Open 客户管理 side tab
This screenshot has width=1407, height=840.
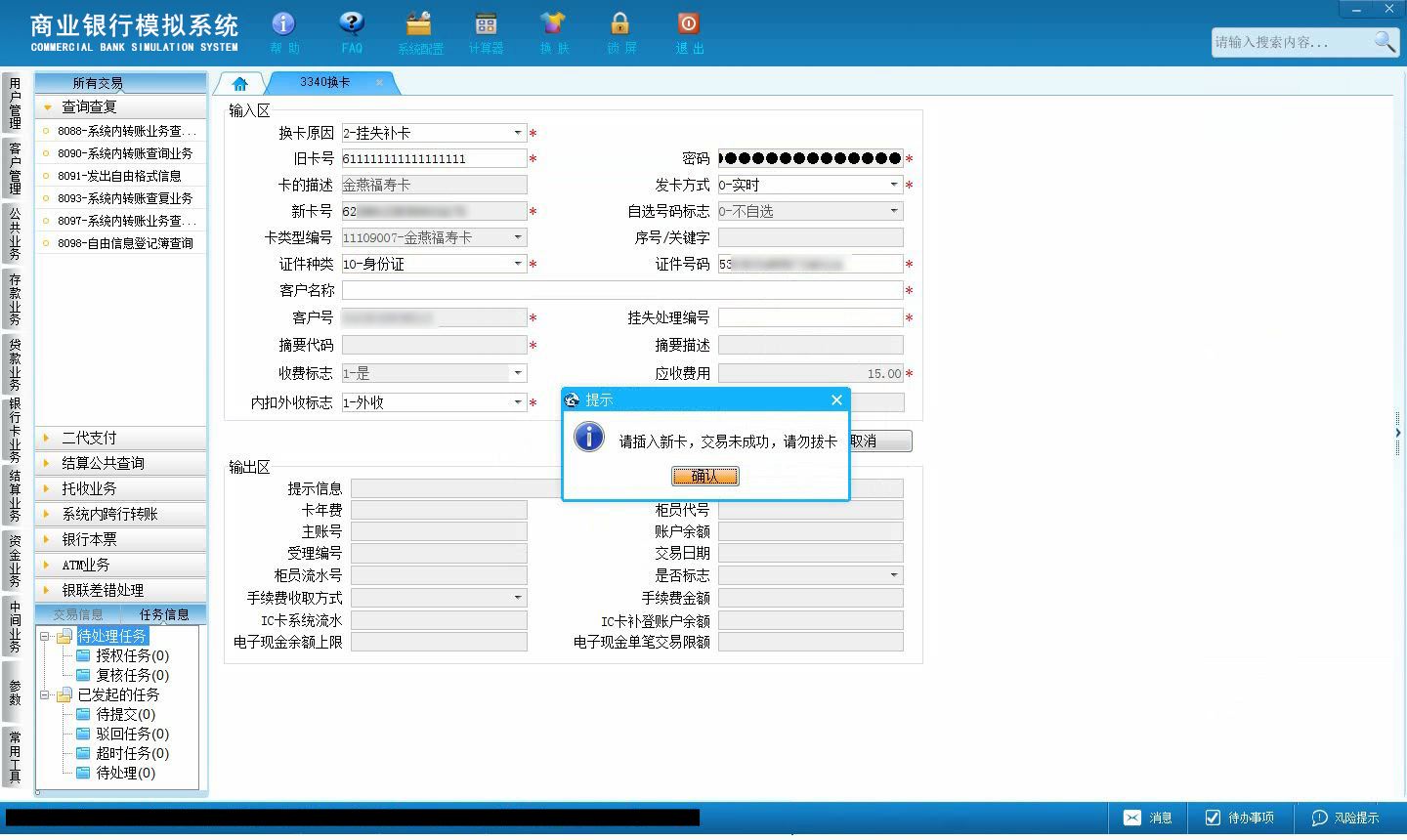[14, 168]
